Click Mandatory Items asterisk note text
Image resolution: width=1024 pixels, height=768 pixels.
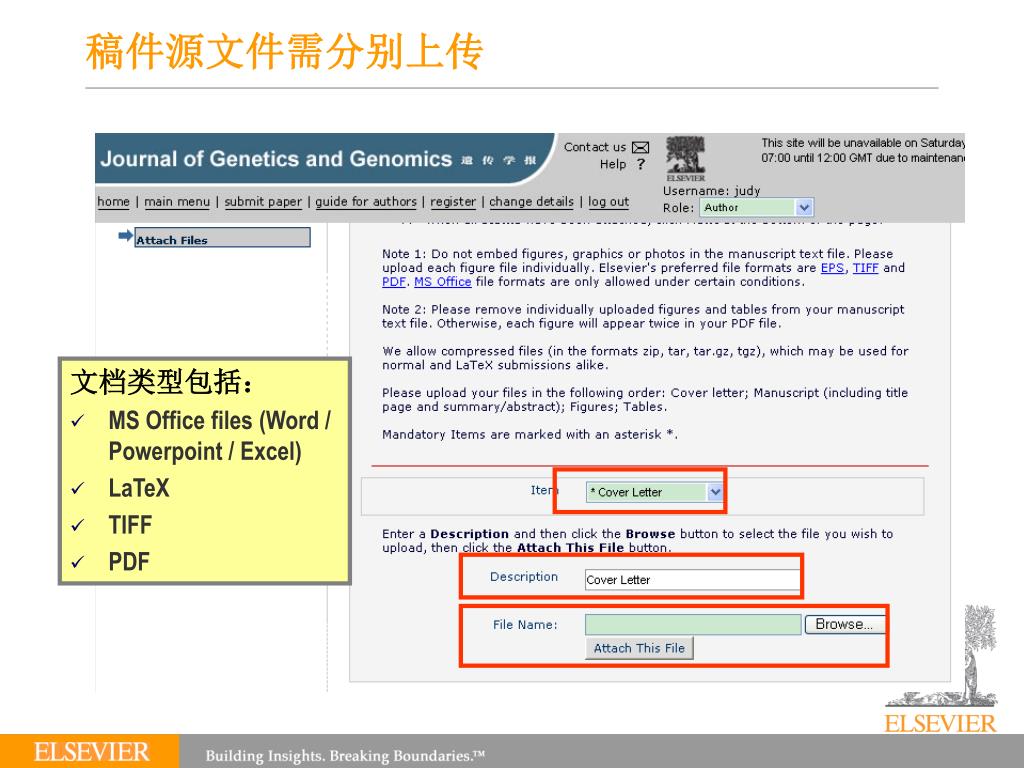tap(530, 434)
